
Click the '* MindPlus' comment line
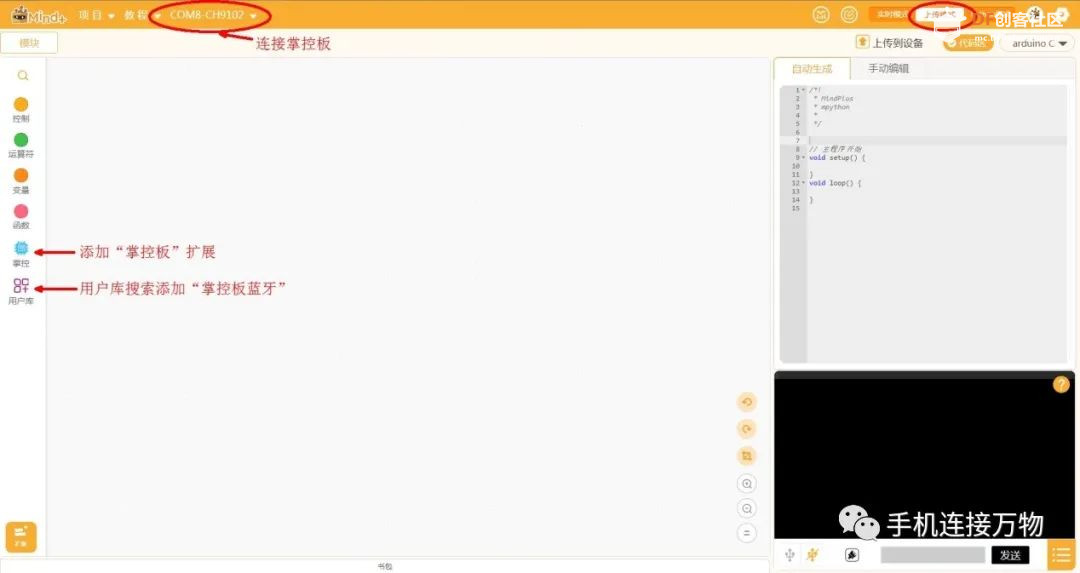pos(833,98)
